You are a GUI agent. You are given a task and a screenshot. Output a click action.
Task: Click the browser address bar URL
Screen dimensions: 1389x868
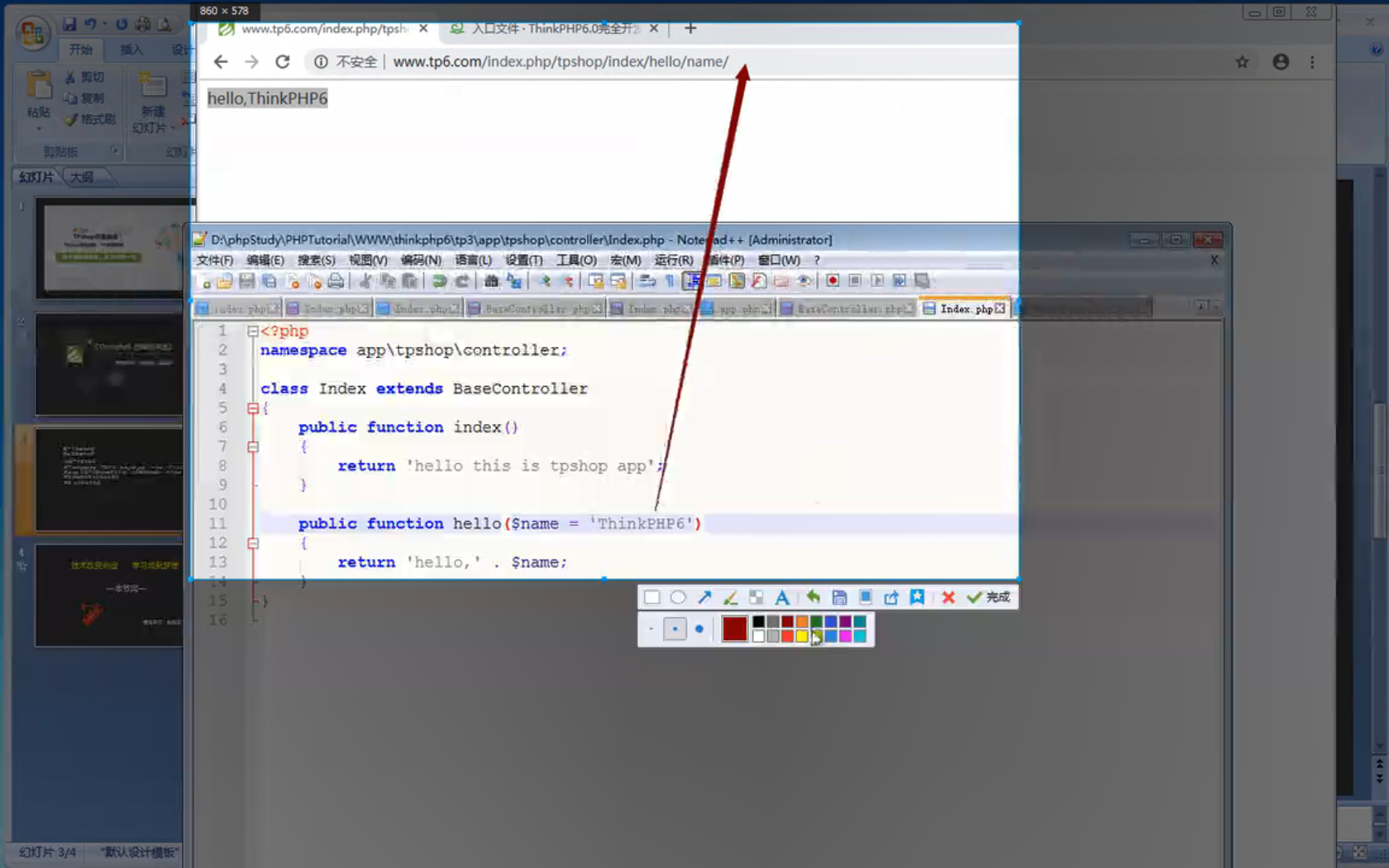[x=561, y=61]
